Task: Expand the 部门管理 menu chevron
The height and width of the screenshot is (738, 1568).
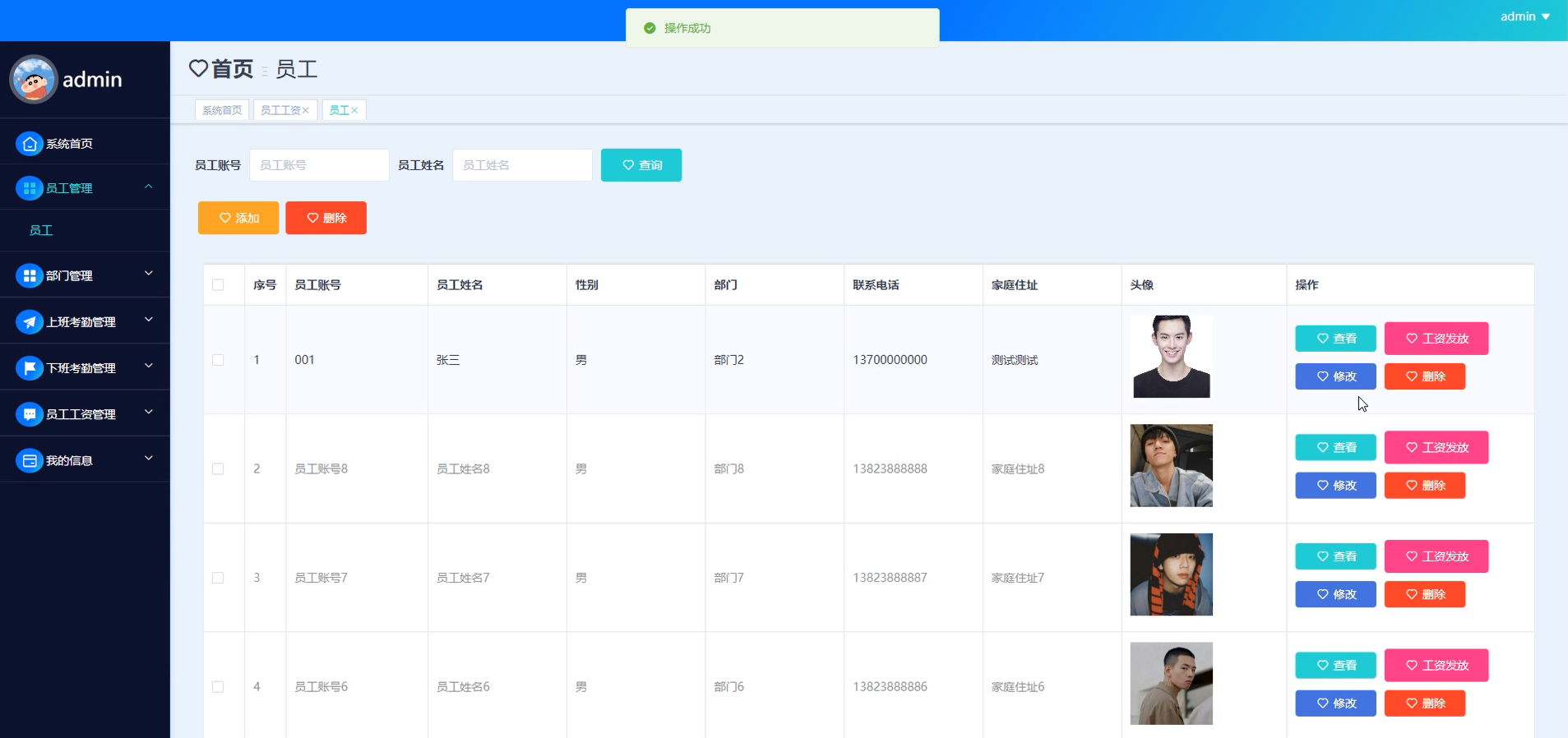Action: (x=149, y=273)
